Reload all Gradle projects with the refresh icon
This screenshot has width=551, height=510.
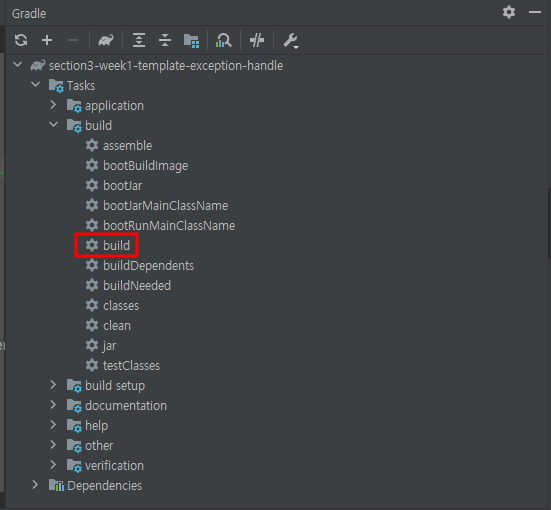coord(21,40)
